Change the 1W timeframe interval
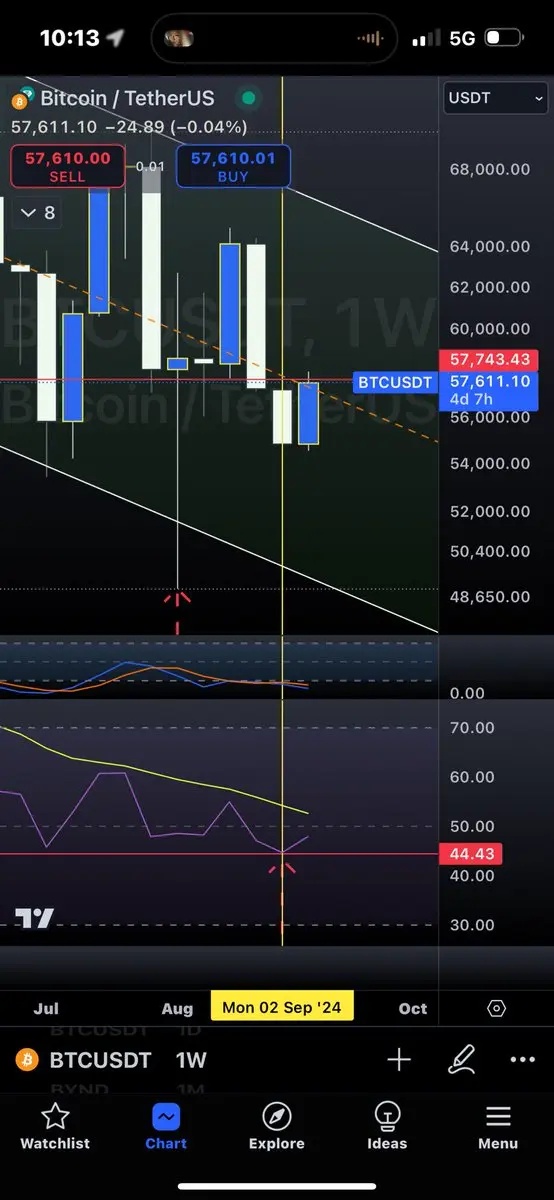 [x=192, y=1060]
